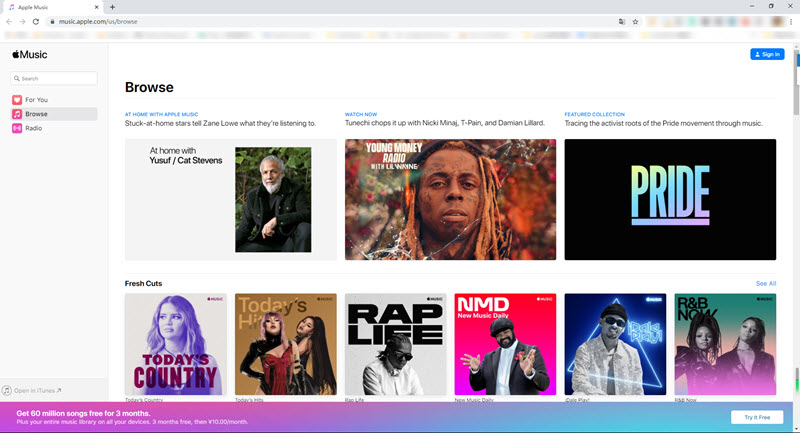
Task: Open the Browse section
Action: point(54,114)
